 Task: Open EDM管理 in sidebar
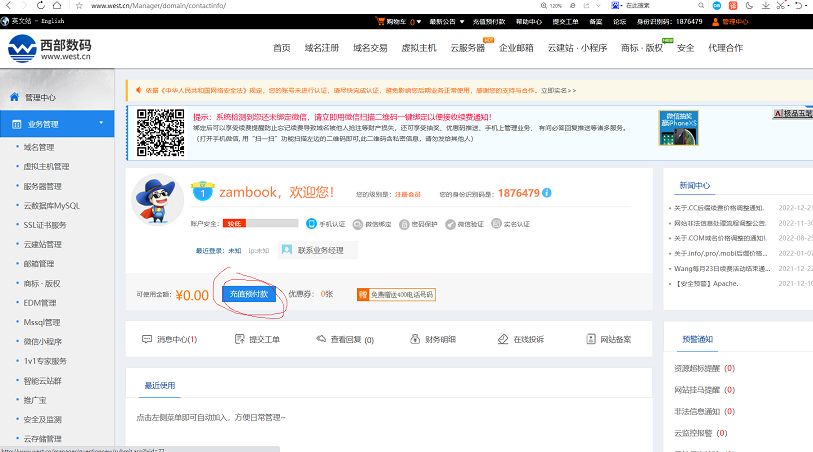[40, 303]
